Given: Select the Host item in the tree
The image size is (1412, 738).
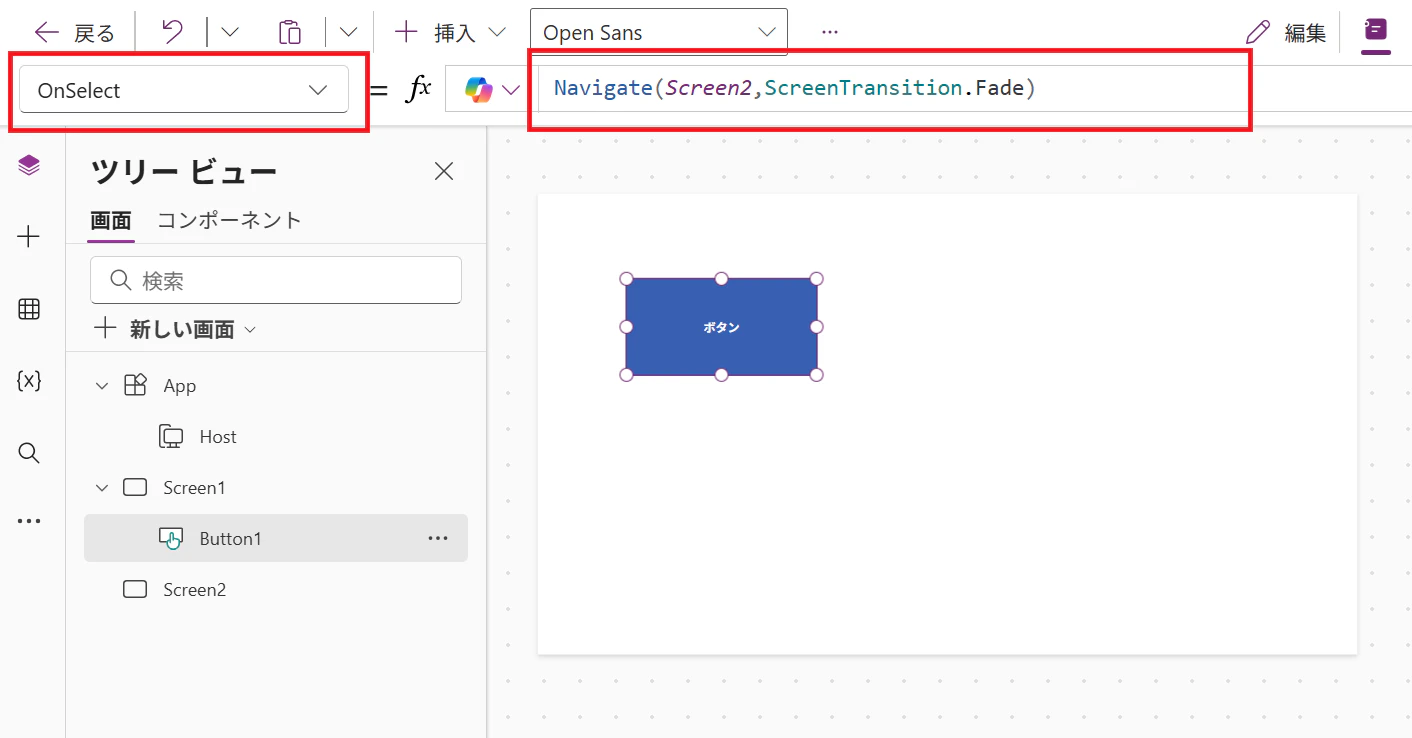Looking at the screenshot, I should [218, 437].
